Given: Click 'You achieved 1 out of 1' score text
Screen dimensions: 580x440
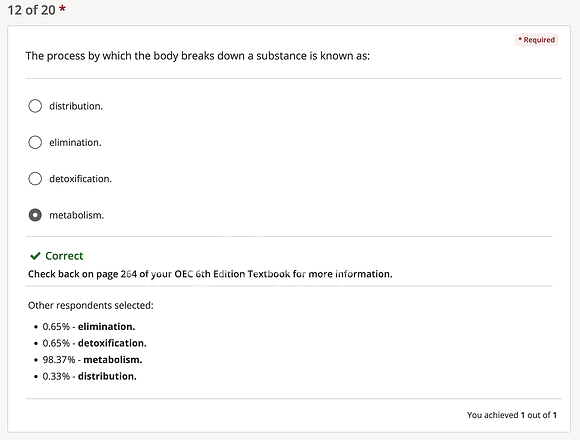Looking at the screenshot, I should tap(512, 415).
